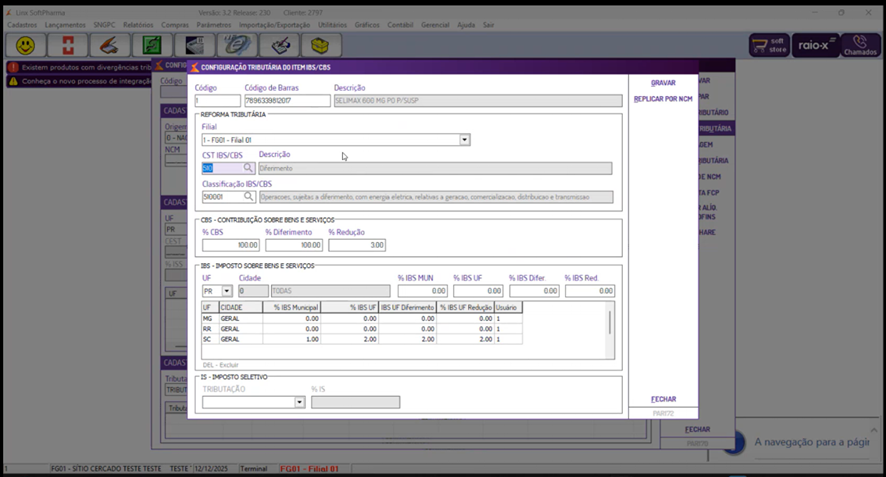Image resolution: width=886 pixels, height=477 pixels.
Task: Expand the Filial dropdown
Action: [x=464, y=140]
